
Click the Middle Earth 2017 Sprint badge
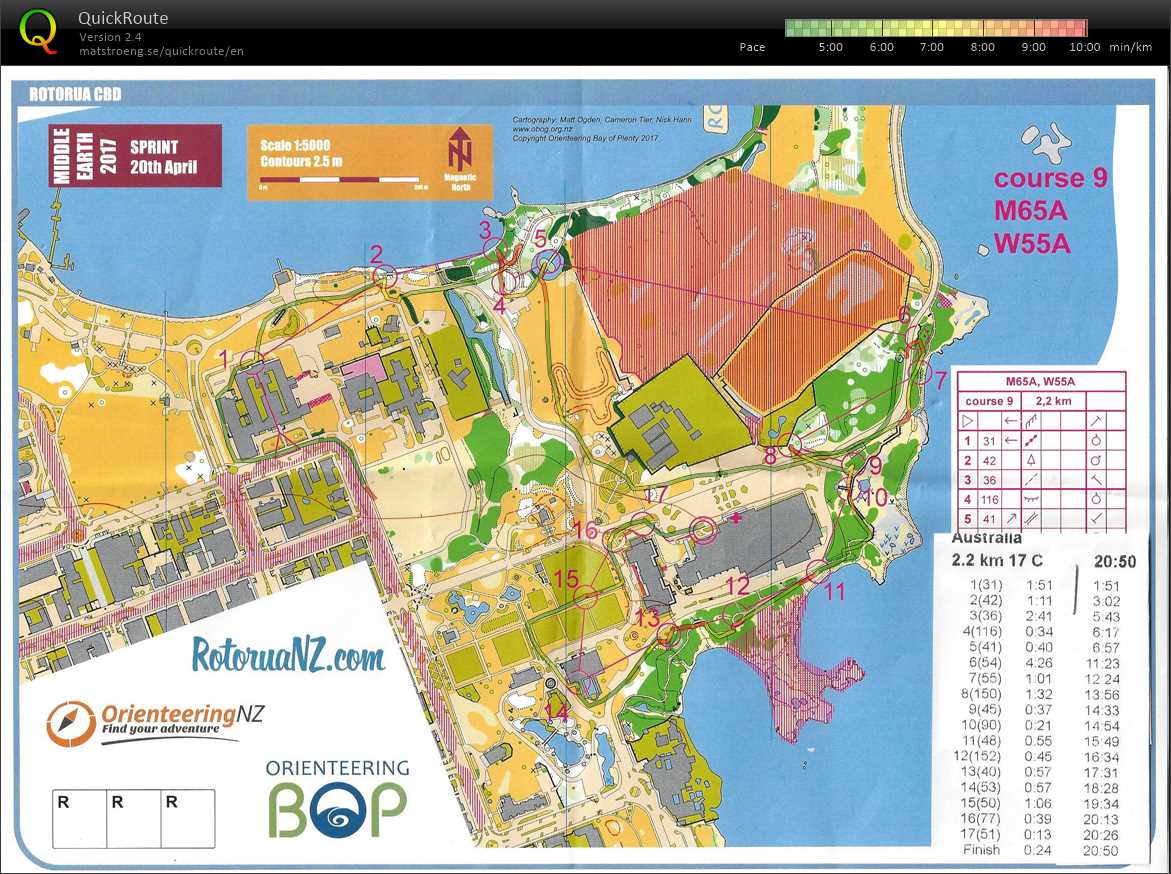click(x=135, y=155)
